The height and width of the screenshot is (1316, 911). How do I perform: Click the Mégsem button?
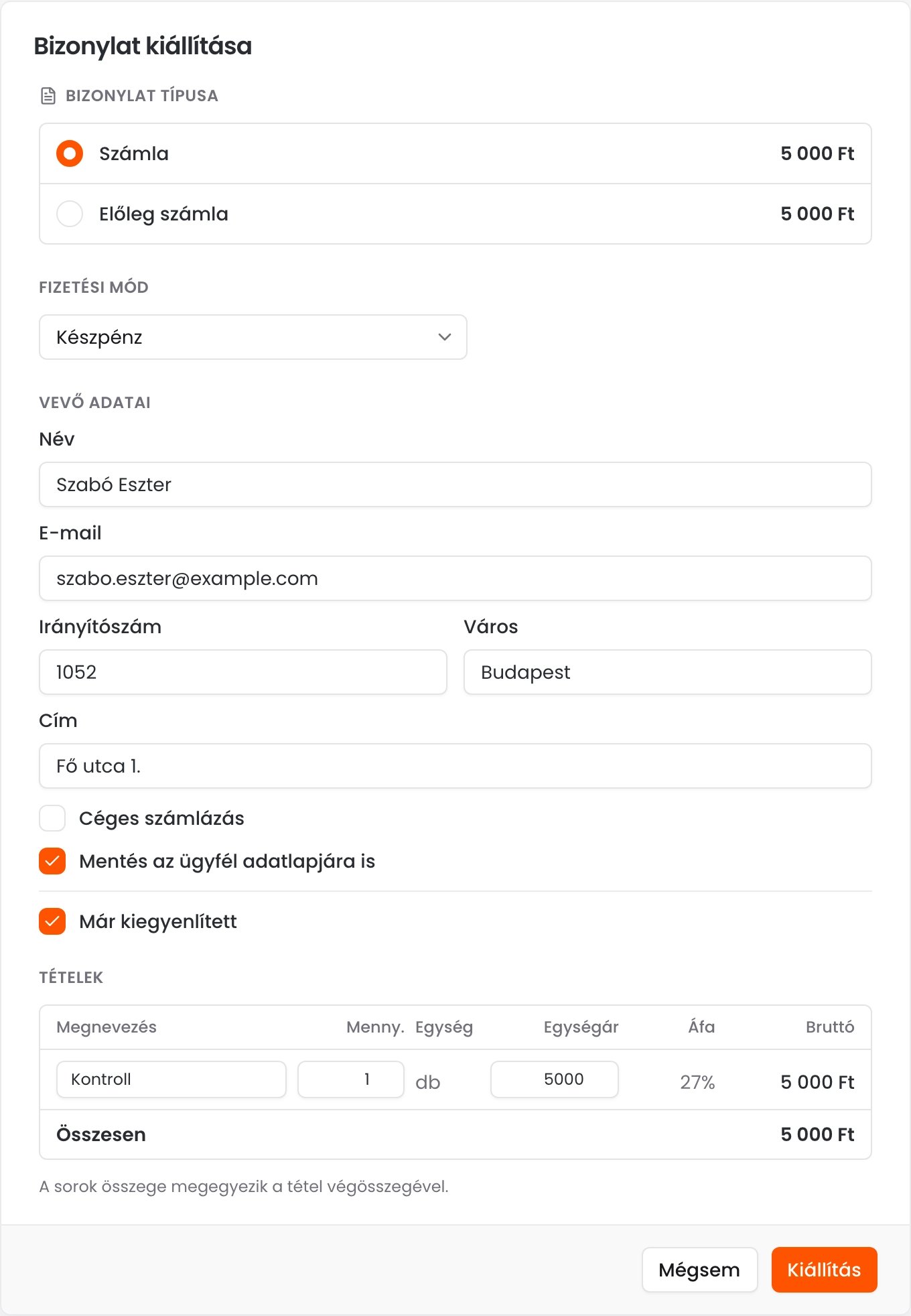tap(700, 1270)
